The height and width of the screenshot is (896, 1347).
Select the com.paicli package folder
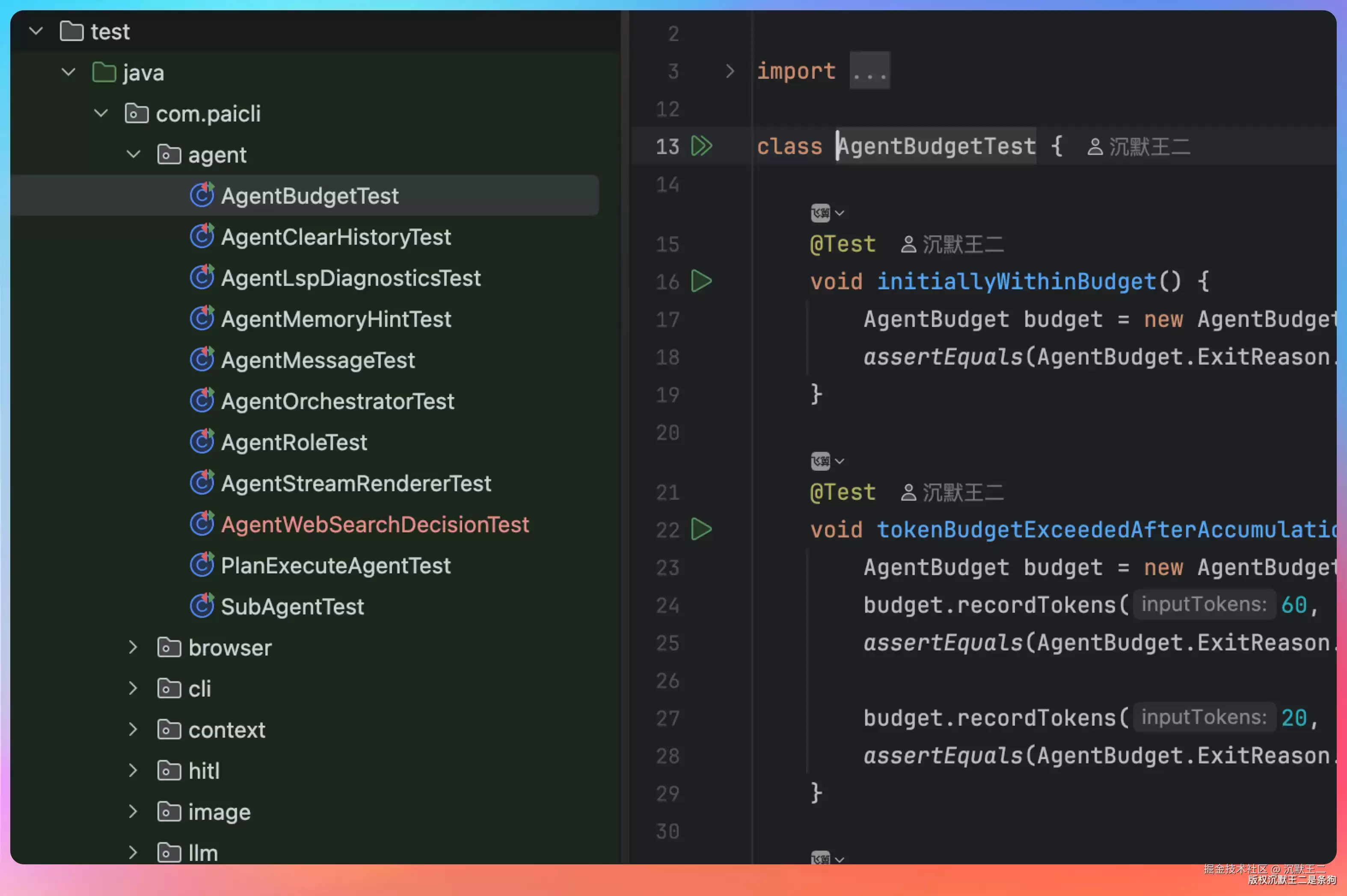pos(208,113)
